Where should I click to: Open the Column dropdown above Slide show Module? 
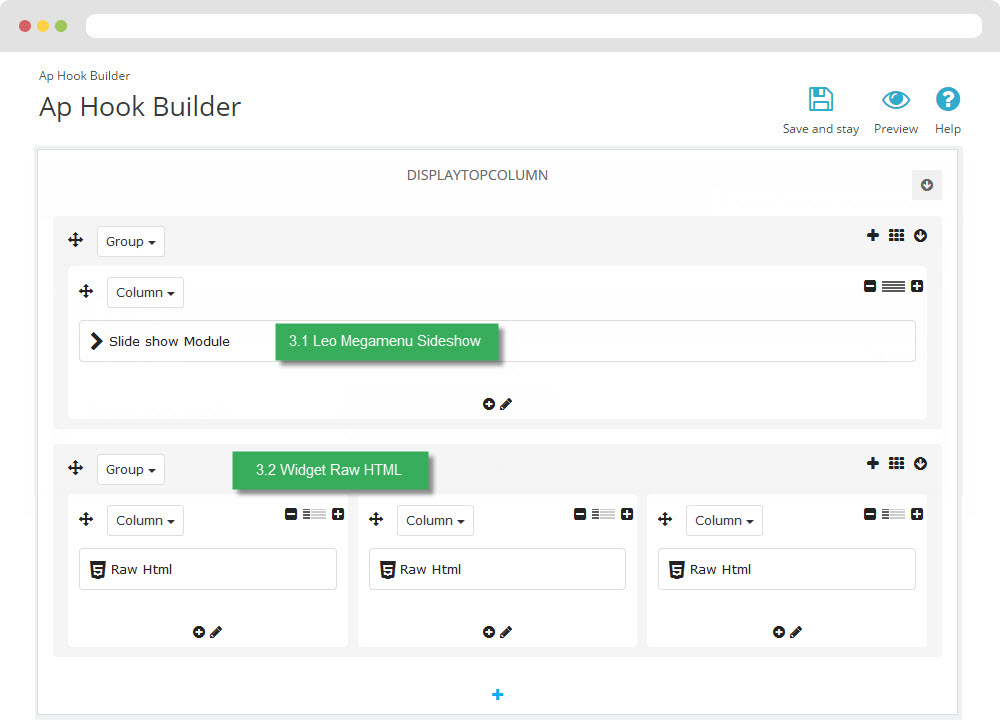pos(145,293)
